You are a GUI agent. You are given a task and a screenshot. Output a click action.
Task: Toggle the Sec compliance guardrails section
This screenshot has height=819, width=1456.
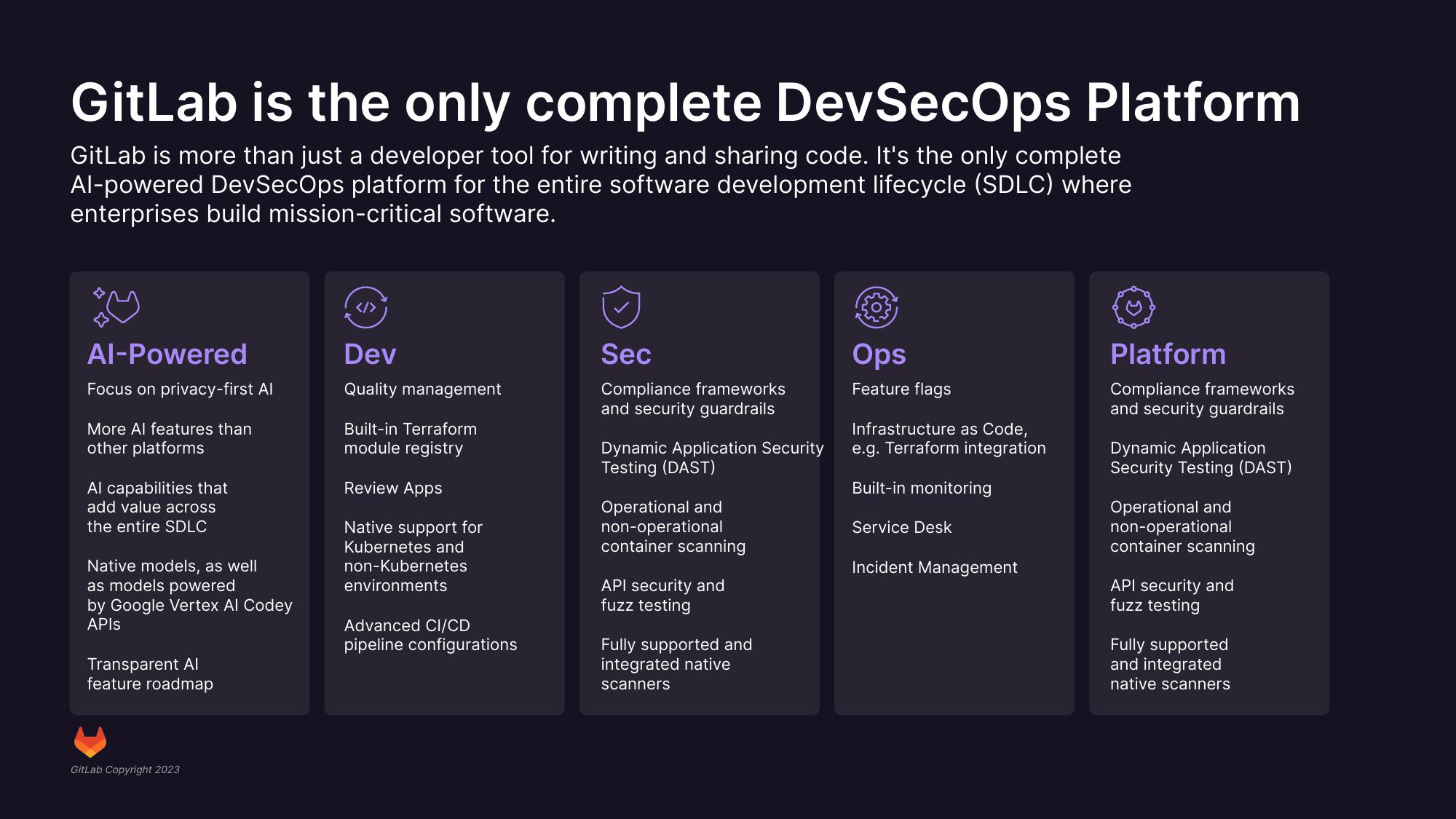(693, 398)
